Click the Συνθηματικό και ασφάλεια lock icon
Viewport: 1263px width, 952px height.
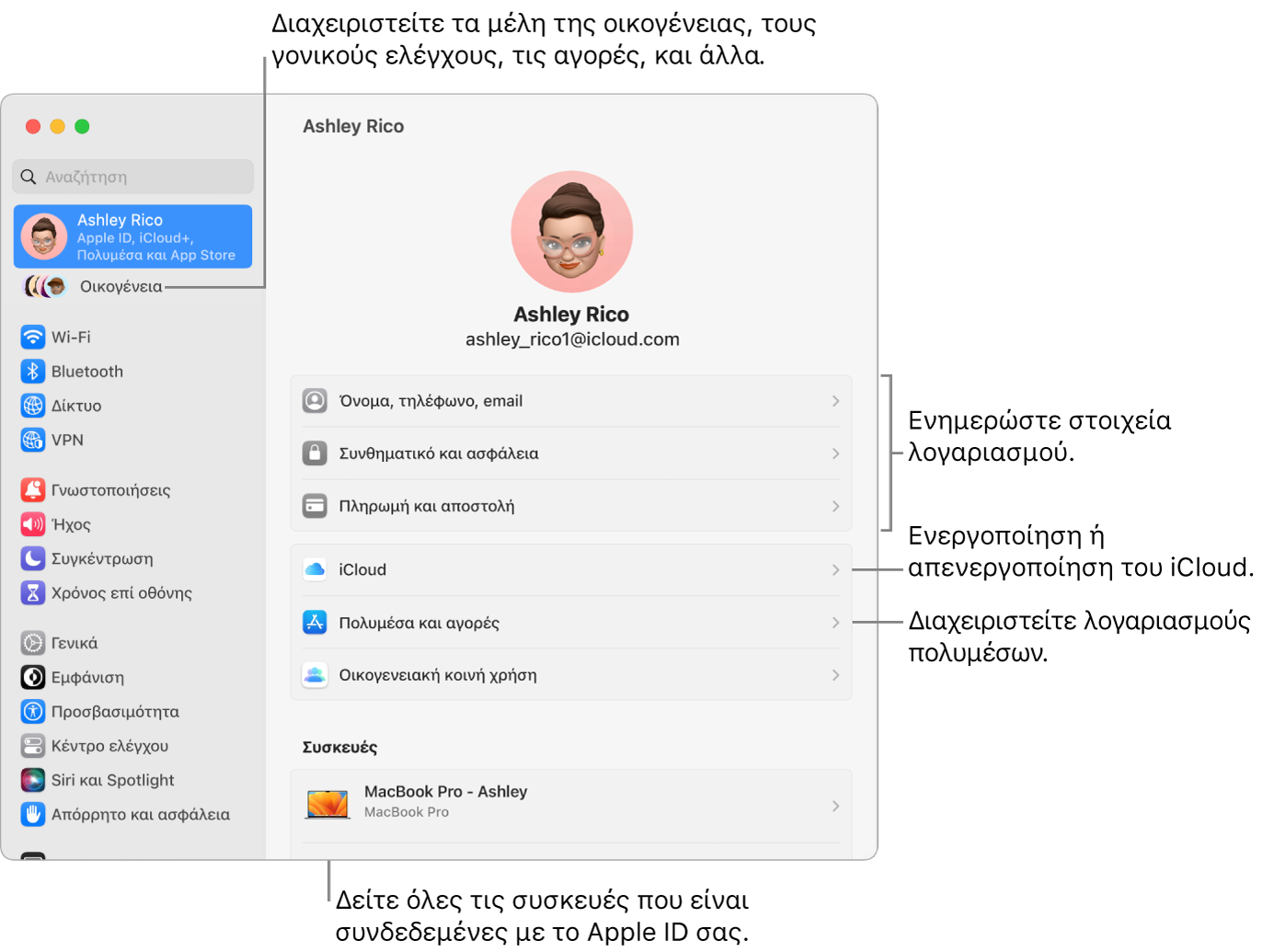(x=315, y=453)
